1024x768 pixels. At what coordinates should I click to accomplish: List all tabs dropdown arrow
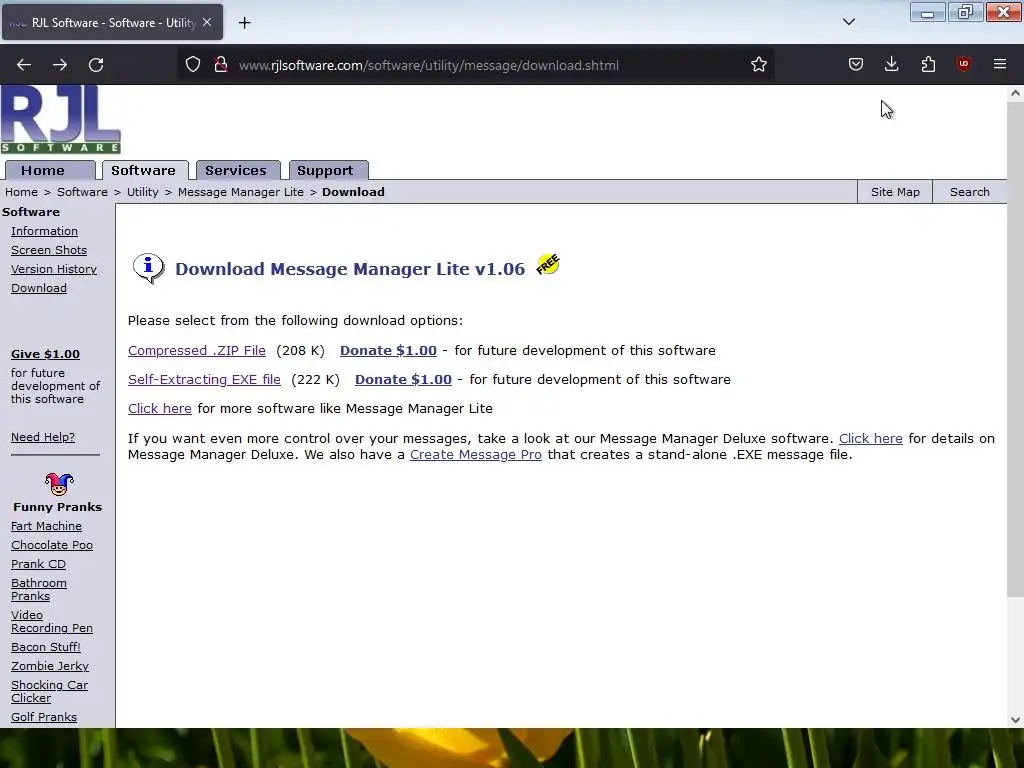pos(848,22)
